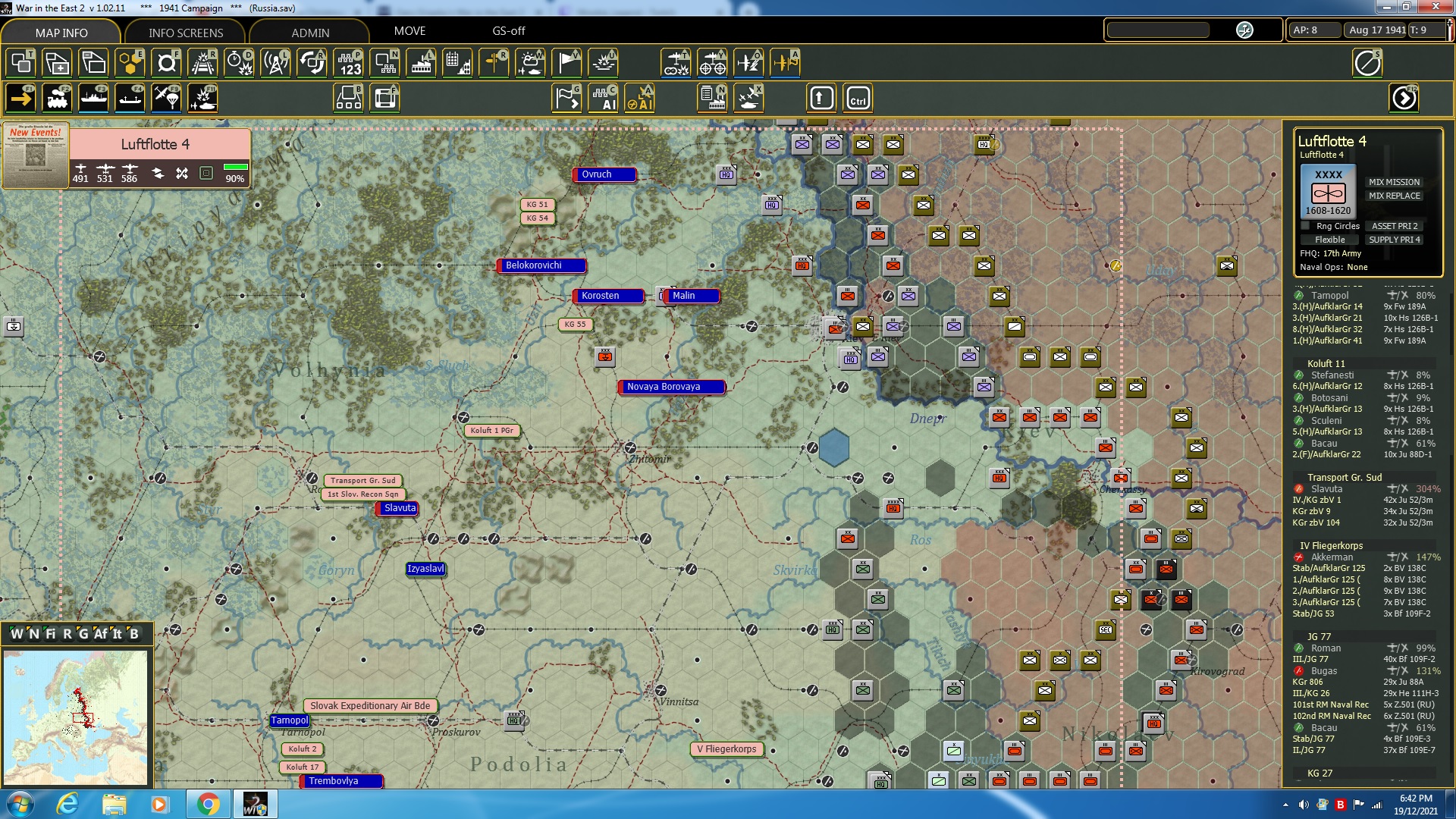Select MOVE mode label in top bar

click(x=409, y=31)
